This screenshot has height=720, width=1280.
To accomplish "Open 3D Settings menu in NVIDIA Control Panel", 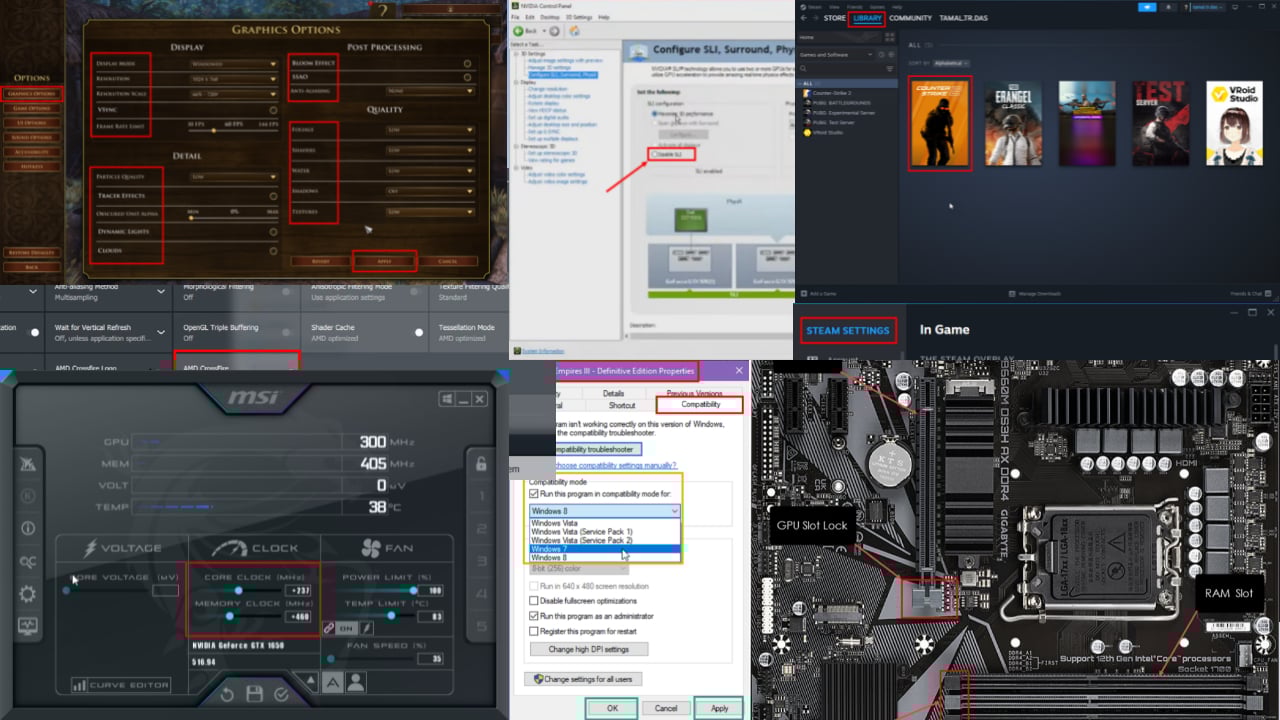I will click(x=577, y=17).
